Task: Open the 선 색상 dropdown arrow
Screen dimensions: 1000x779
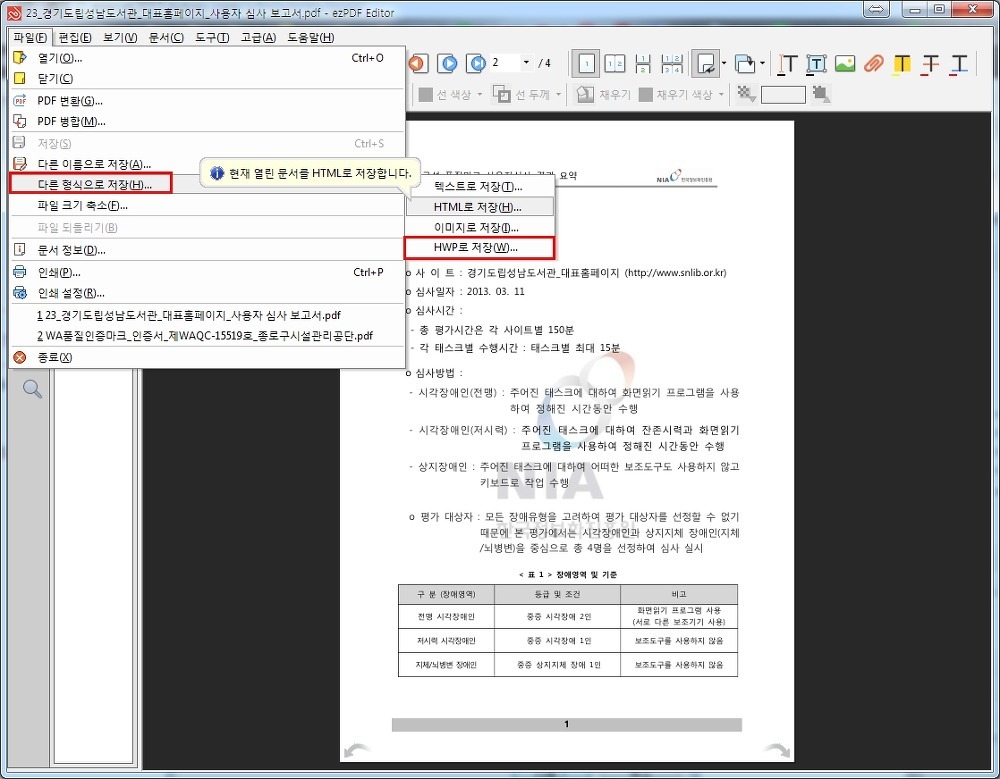Action: point(480,94)
